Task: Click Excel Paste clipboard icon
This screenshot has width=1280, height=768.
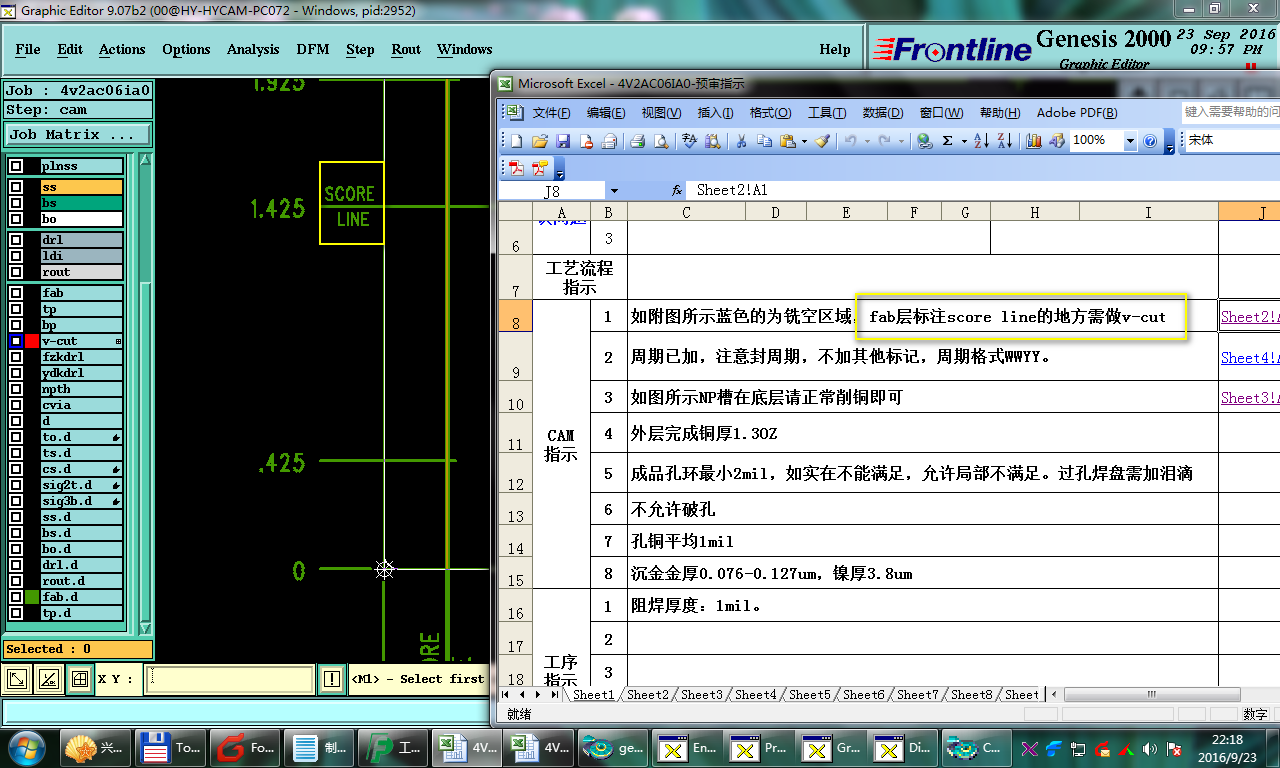Action: coord(787,141)
